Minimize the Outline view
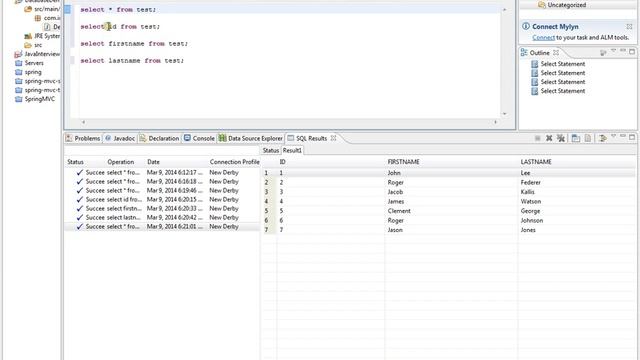The height and width of the screenshot is (360, 640). (623, 51)
